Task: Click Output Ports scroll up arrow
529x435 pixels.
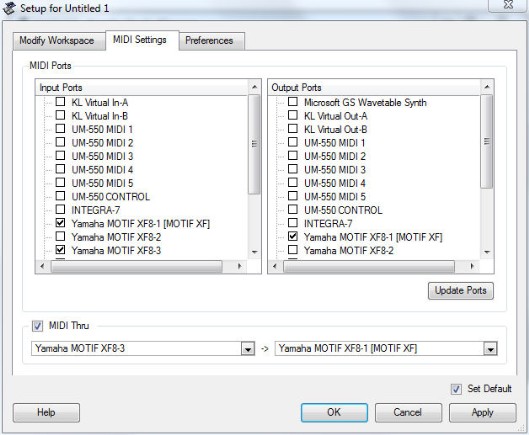Action: pyautogui.click(x=486, y=87)
